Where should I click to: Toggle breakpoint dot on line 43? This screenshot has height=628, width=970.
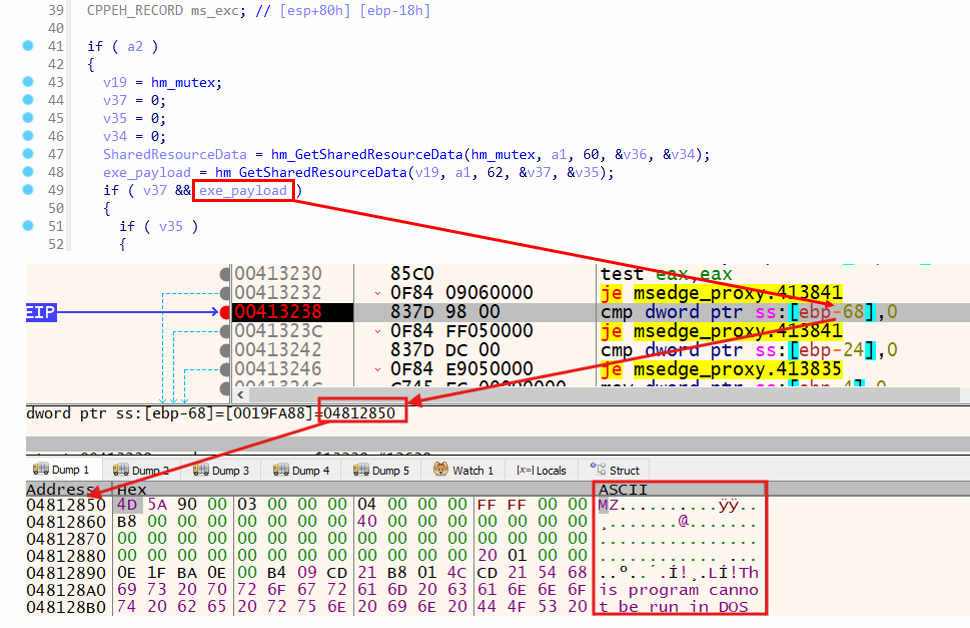click(x=28, y=82)
